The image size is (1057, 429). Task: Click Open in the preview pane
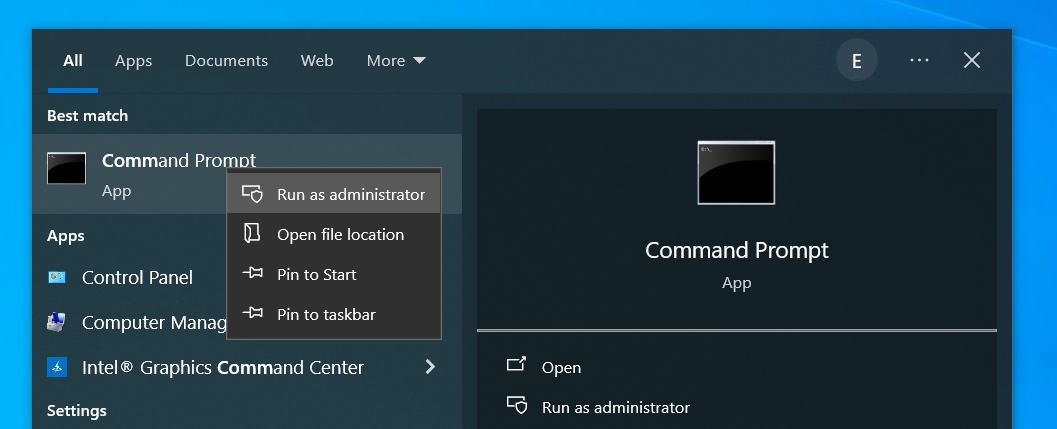tap(561, 368)
